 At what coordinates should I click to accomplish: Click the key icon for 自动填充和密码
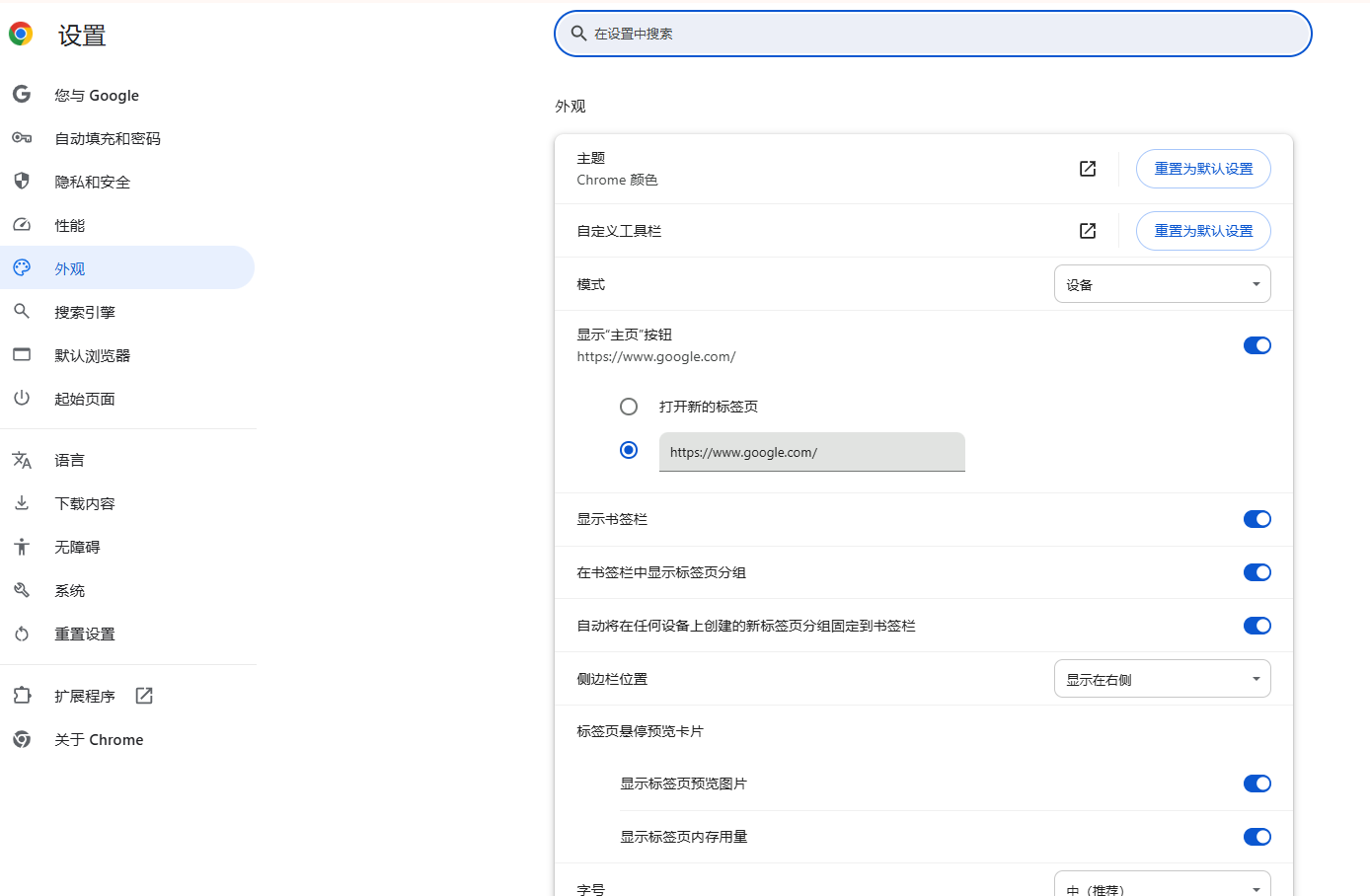click(22, 138)
